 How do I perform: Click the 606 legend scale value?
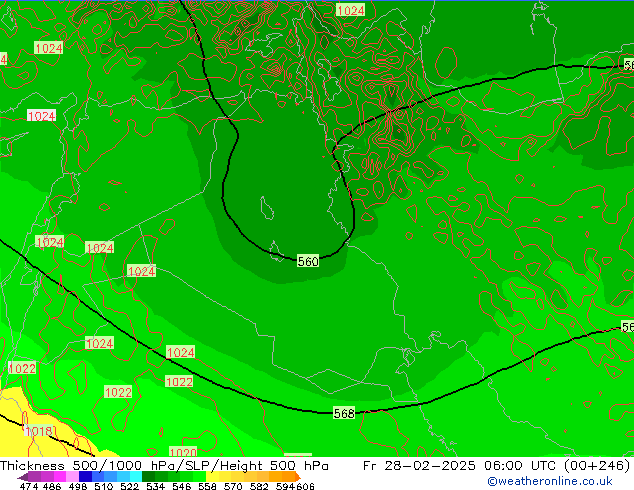coord(306,486)
